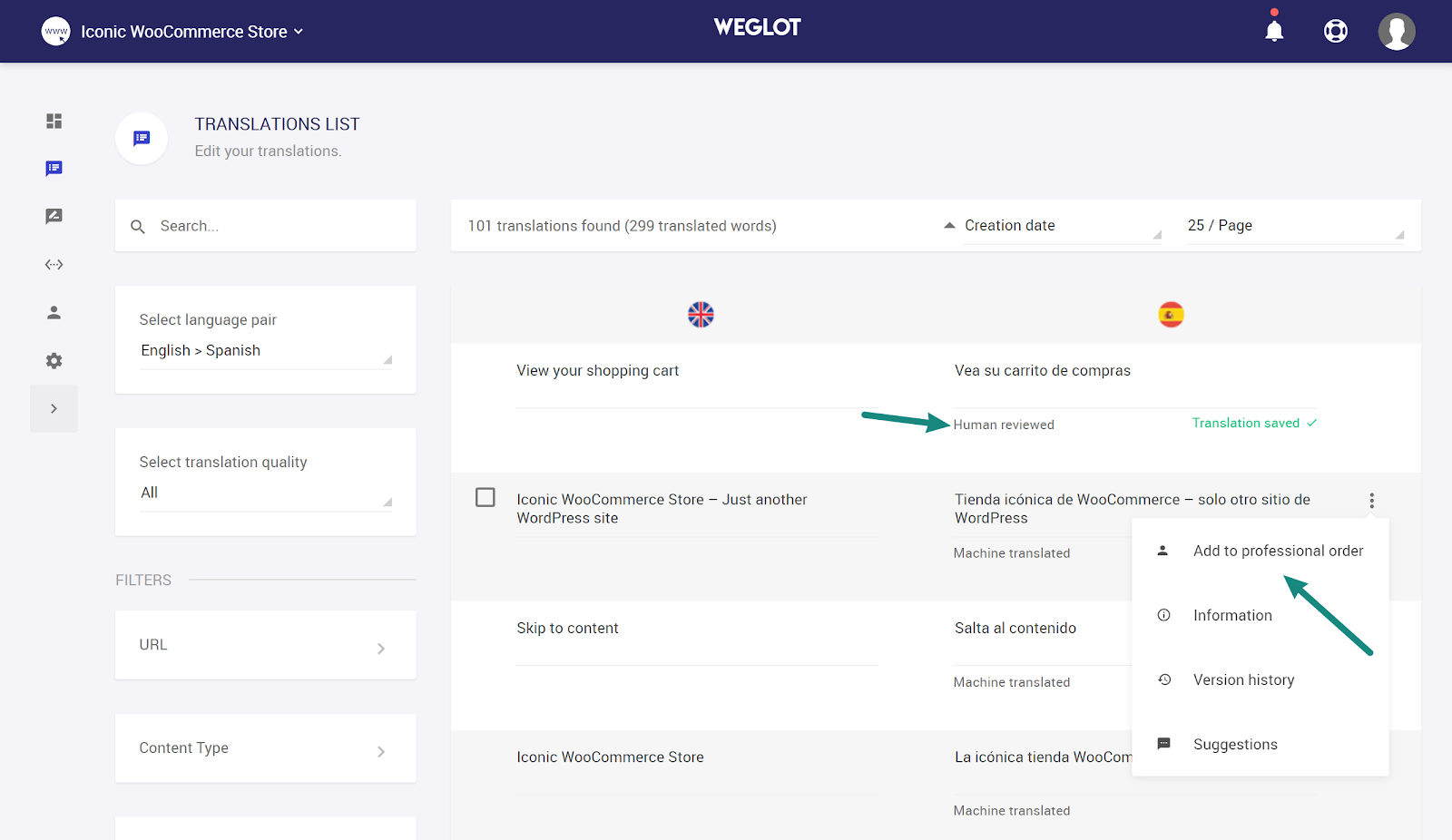The image size is (1452, 840).
Task: Click the Spain flag column header
Action: (1171, 315)
